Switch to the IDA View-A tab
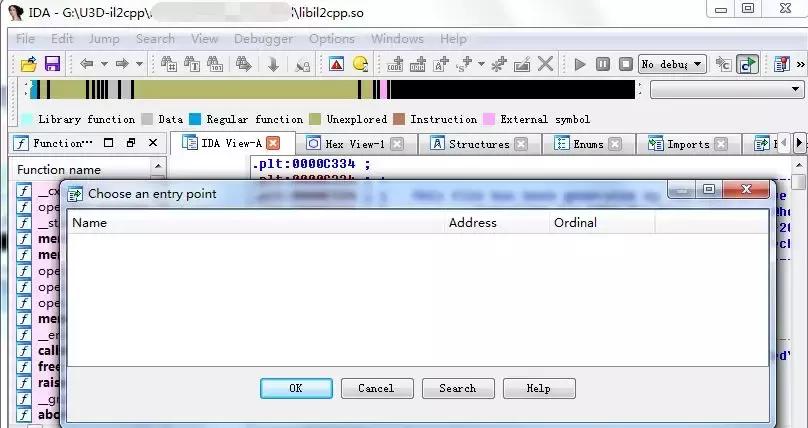The height and width of the screenshot is (428, 808). coord(232,144)
